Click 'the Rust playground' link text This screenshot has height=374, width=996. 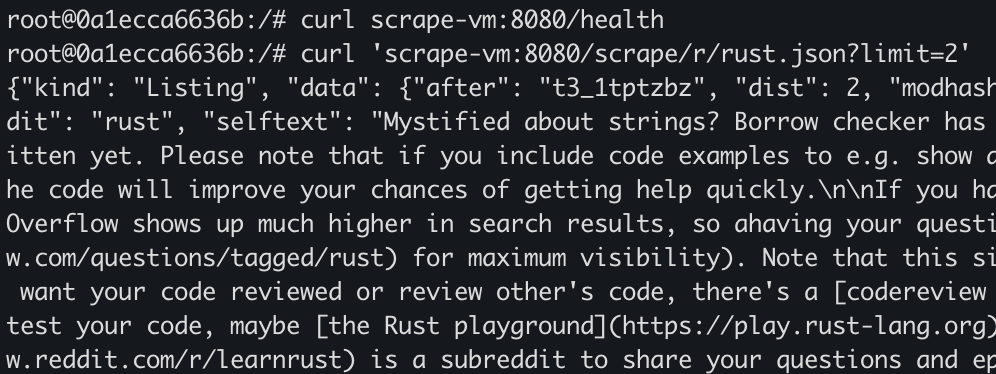(x=461, y=326)
